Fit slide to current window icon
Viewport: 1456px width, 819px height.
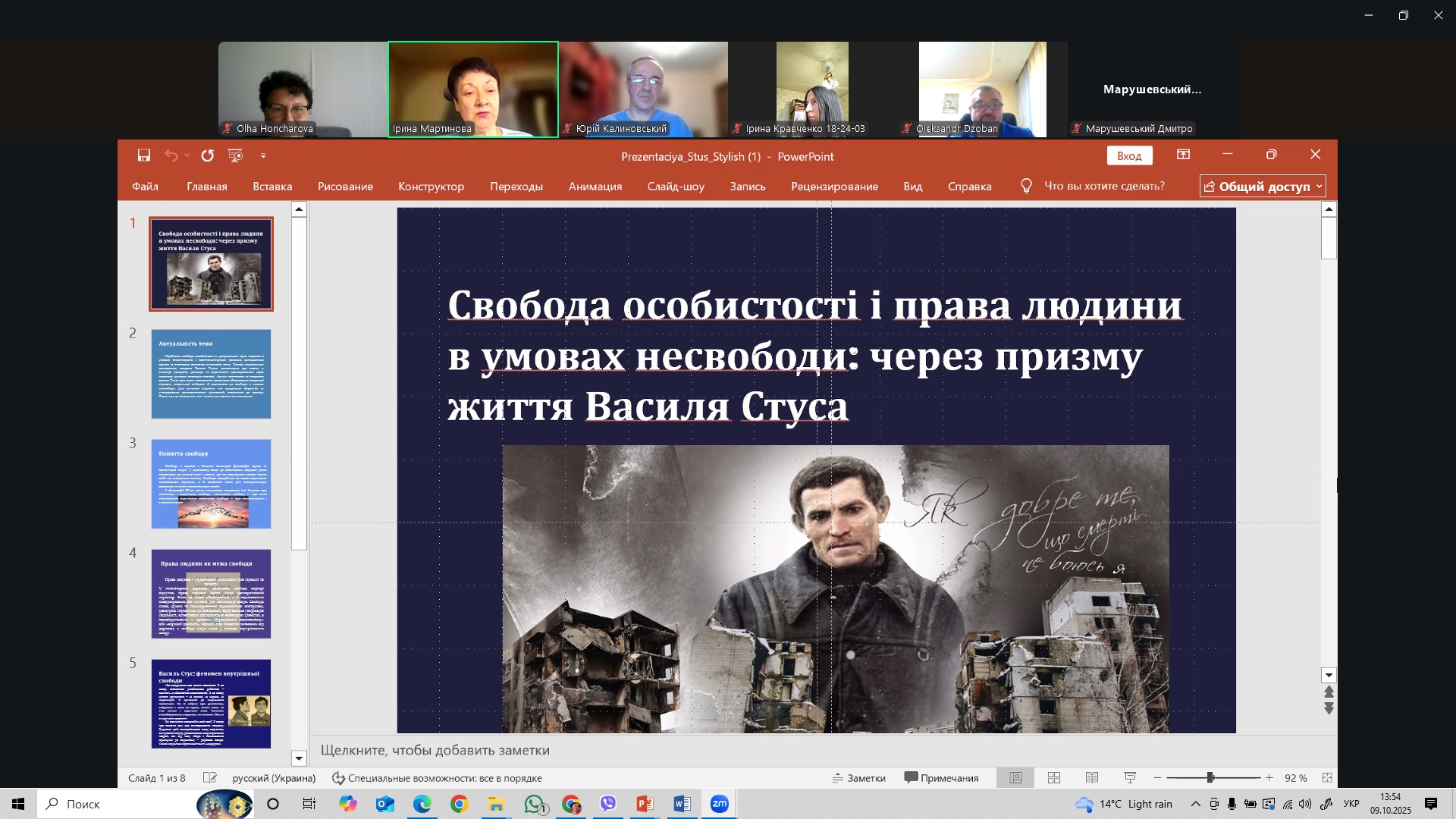tap(1327, 778)
